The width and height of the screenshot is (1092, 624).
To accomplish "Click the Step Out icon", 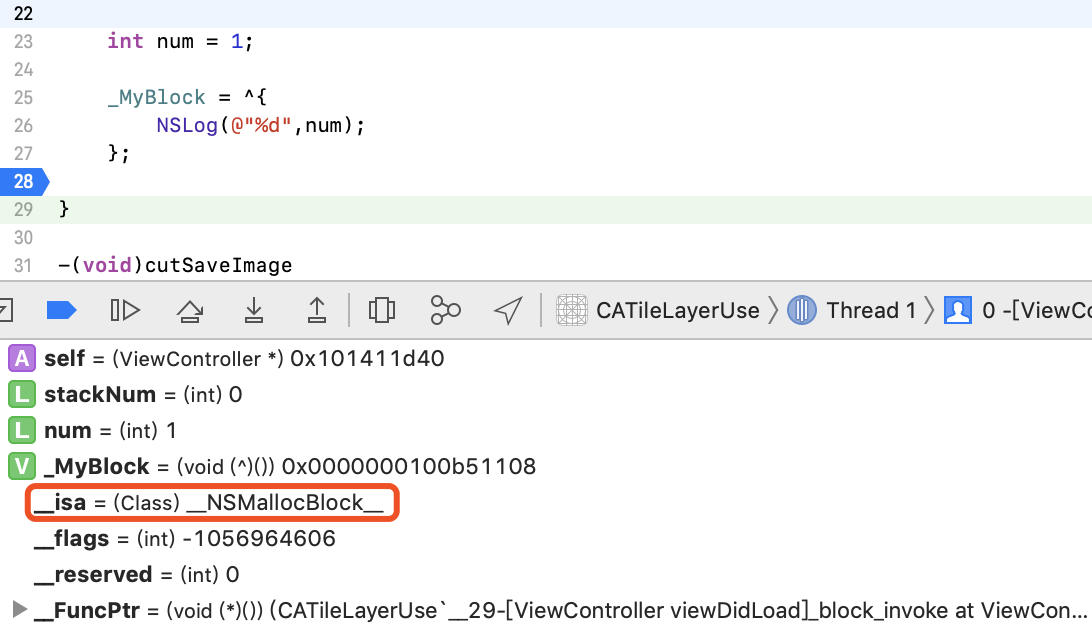I will [316, 310].
